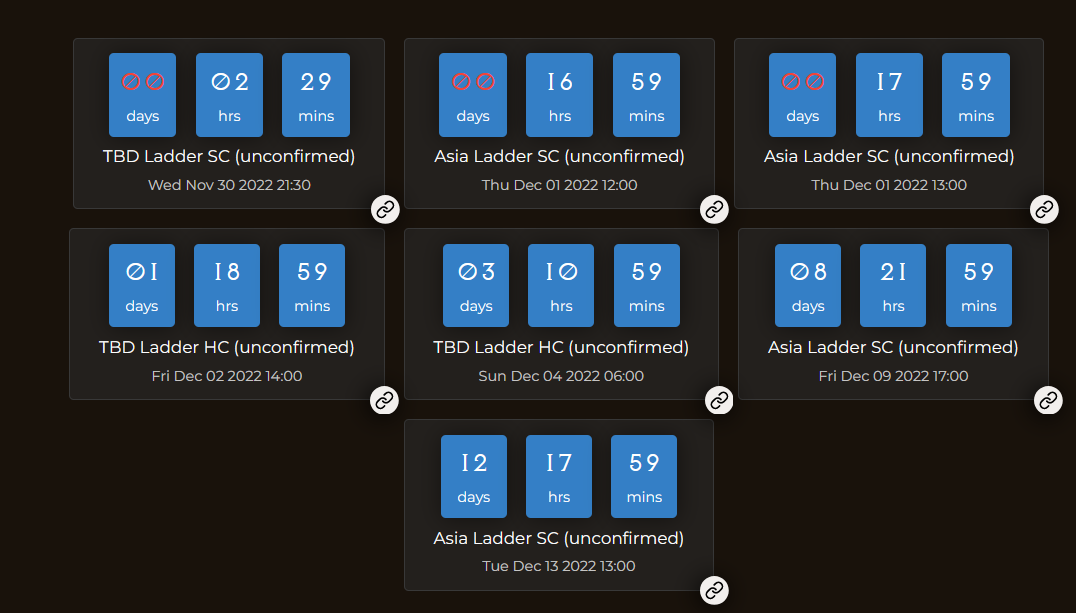1076x613 pixels.
Task: Click link icon on Sun Dec 04 06:00 card
Action: coord(718,400)
